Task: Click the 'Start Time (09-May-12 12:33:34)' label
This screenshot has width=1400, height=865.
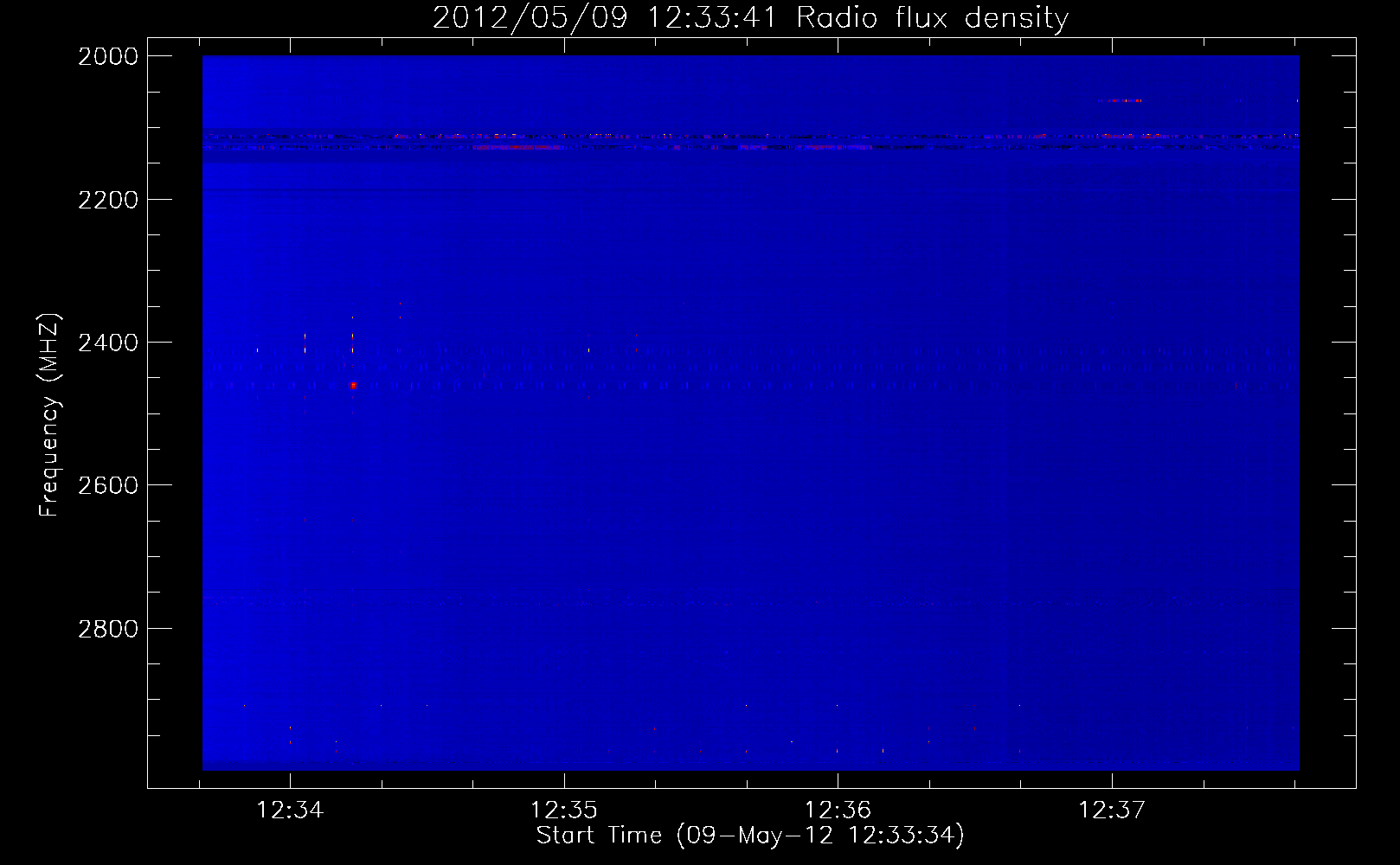Action: pyautogui.click(x=750, y=836)
